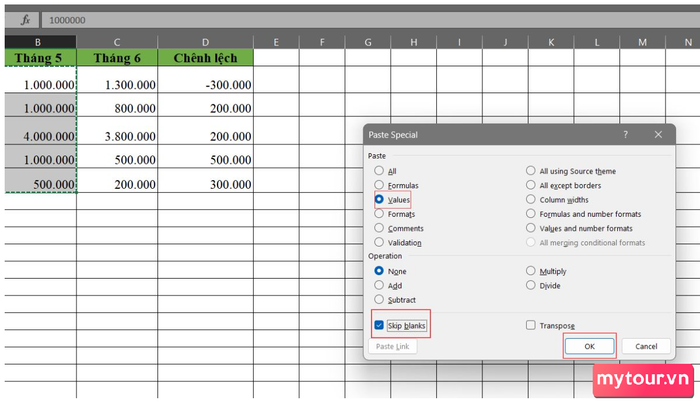700x405 pixels.
Task: Select column H header
Action: tap(413, 42)
